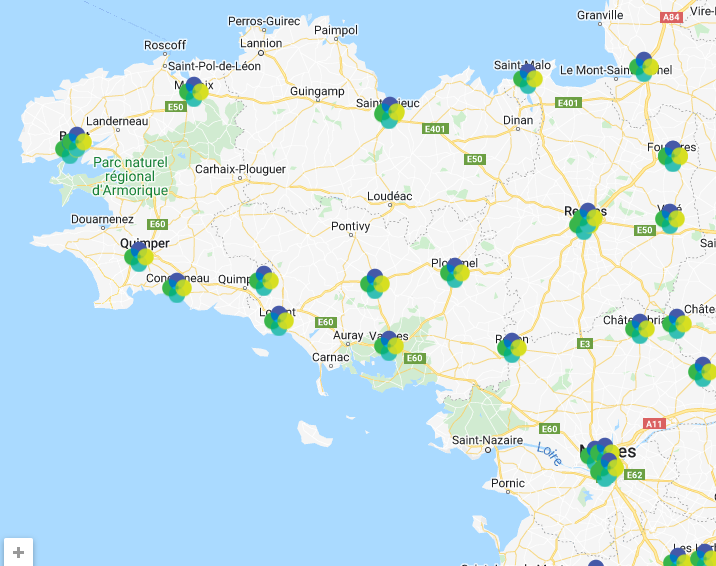Screen dimensions: 716x566
Task: Click the Pontivy town label
Action: [x=351, y=226]
